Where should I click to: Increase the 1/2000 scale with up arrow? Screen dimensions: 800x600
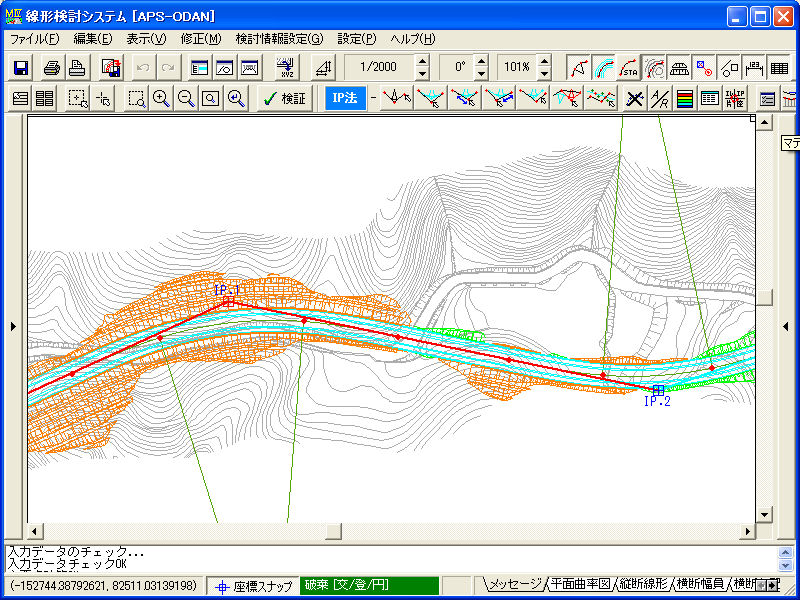tap(422, 62)
